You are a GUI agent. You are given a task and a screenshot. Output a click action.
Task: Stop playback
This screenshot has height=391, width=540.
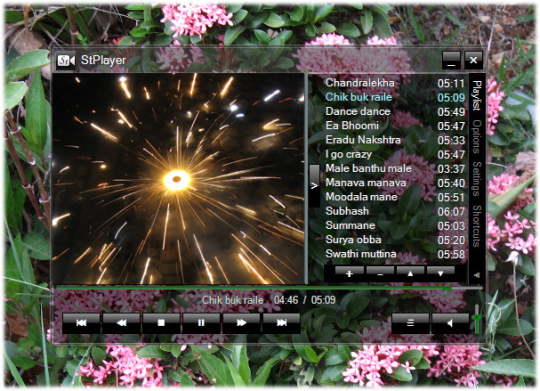click(161, 323)
